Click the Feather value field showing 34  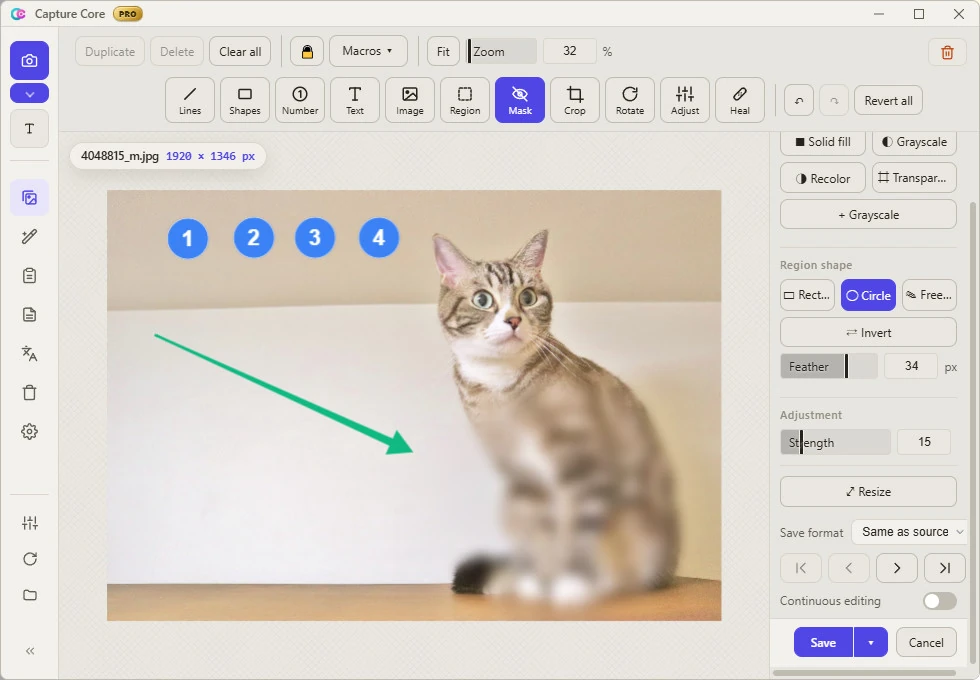(x=911, y=366)
